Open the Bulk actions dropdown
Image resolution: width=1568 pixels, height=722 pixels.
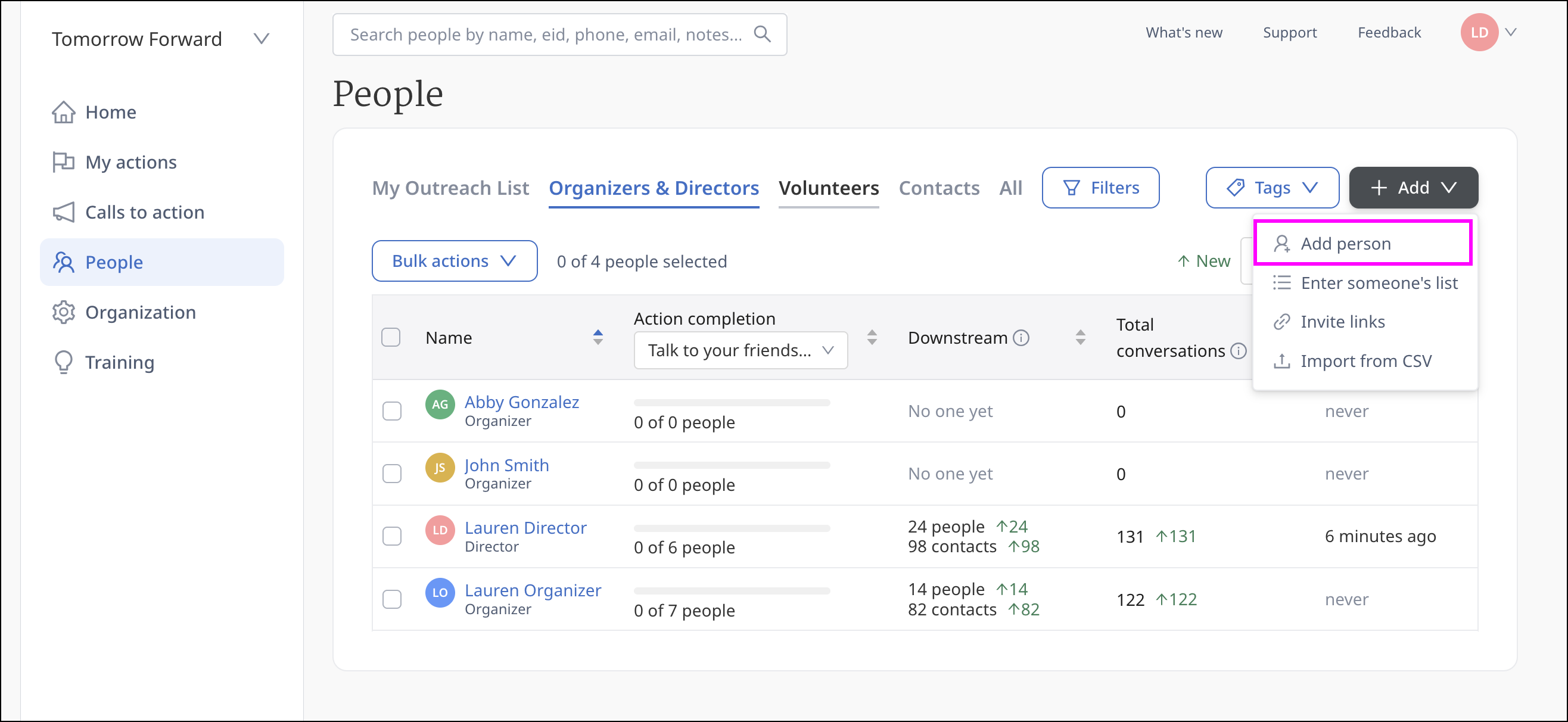[x=454, y=261]
